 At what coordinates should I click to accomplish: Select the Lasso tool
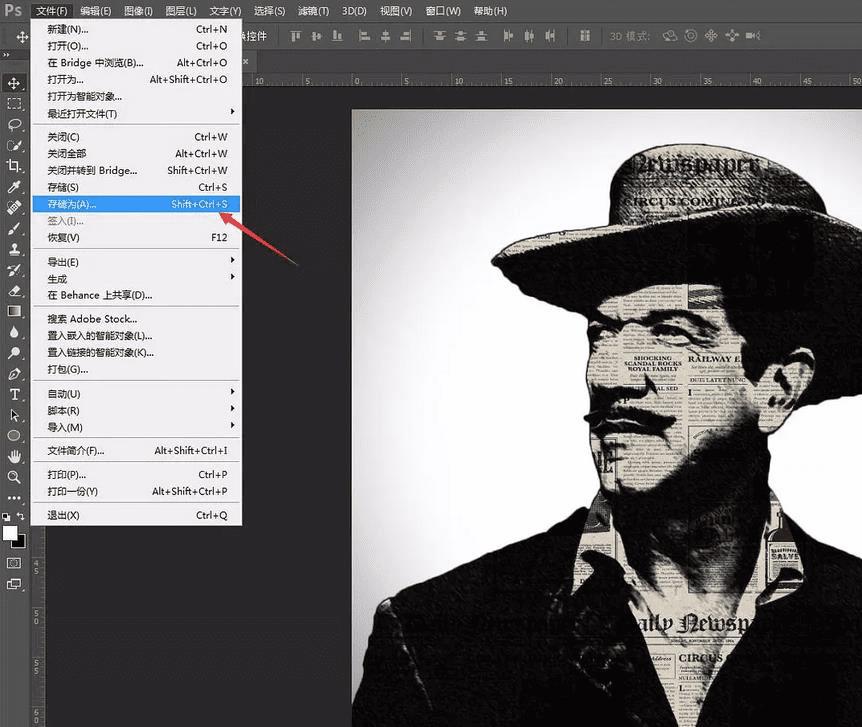(x=14, y=124)
